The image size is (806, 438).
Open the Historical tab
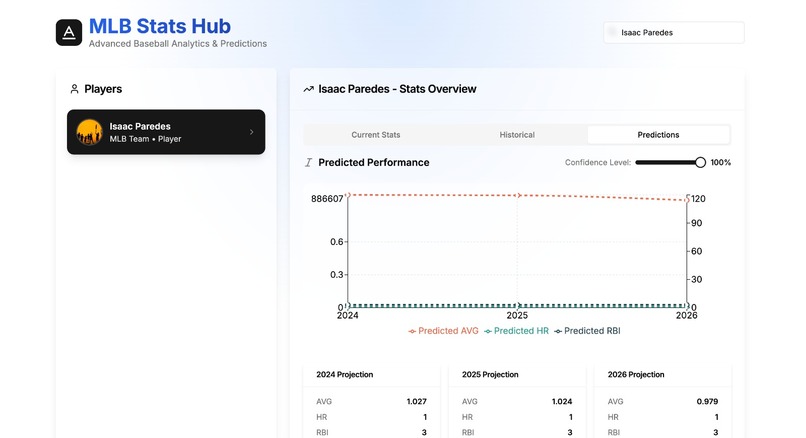coord(517,135)
